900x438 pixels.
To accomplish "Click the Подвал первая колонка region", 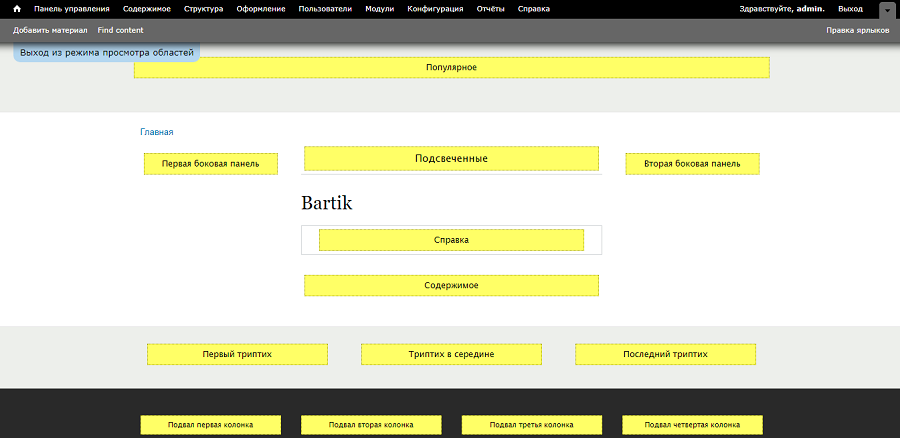I will [x=211, y=425].
